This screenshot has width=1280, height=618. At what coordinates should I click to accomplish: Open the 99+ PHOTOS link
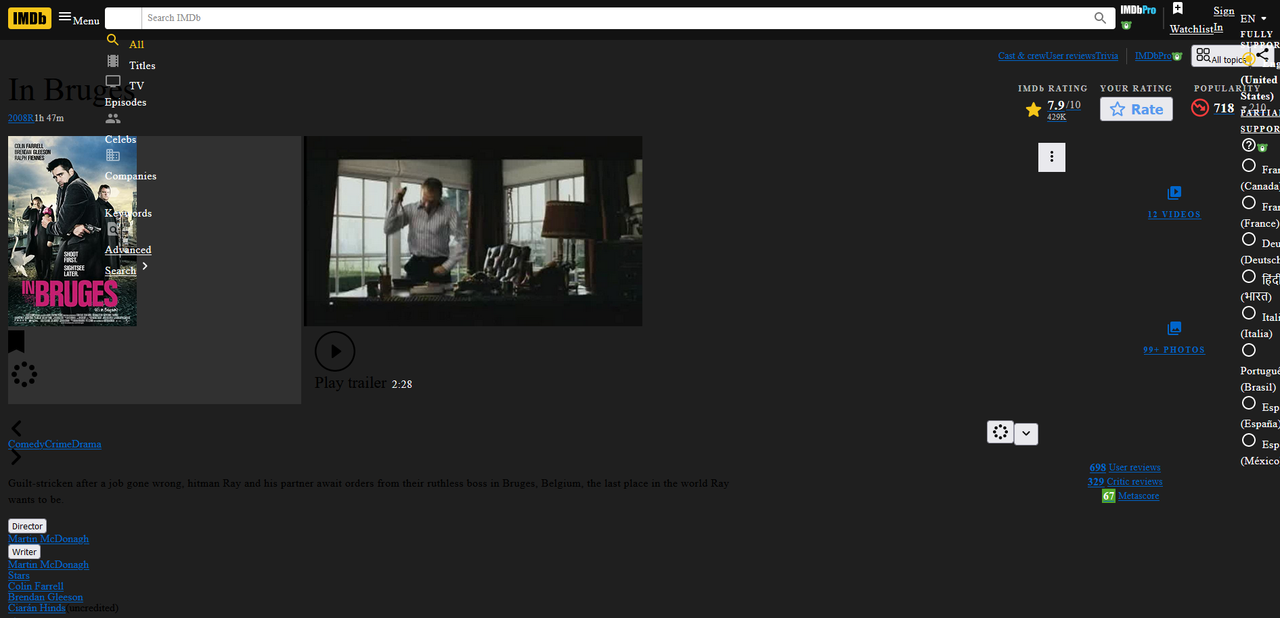point(1174,350)
